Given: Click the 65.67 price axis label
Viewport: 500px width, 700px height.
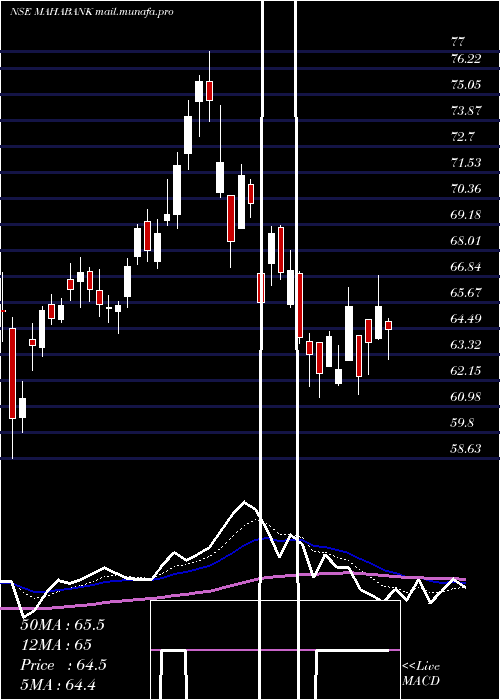Looking at the screenshot, I should [x=466, y=293].
